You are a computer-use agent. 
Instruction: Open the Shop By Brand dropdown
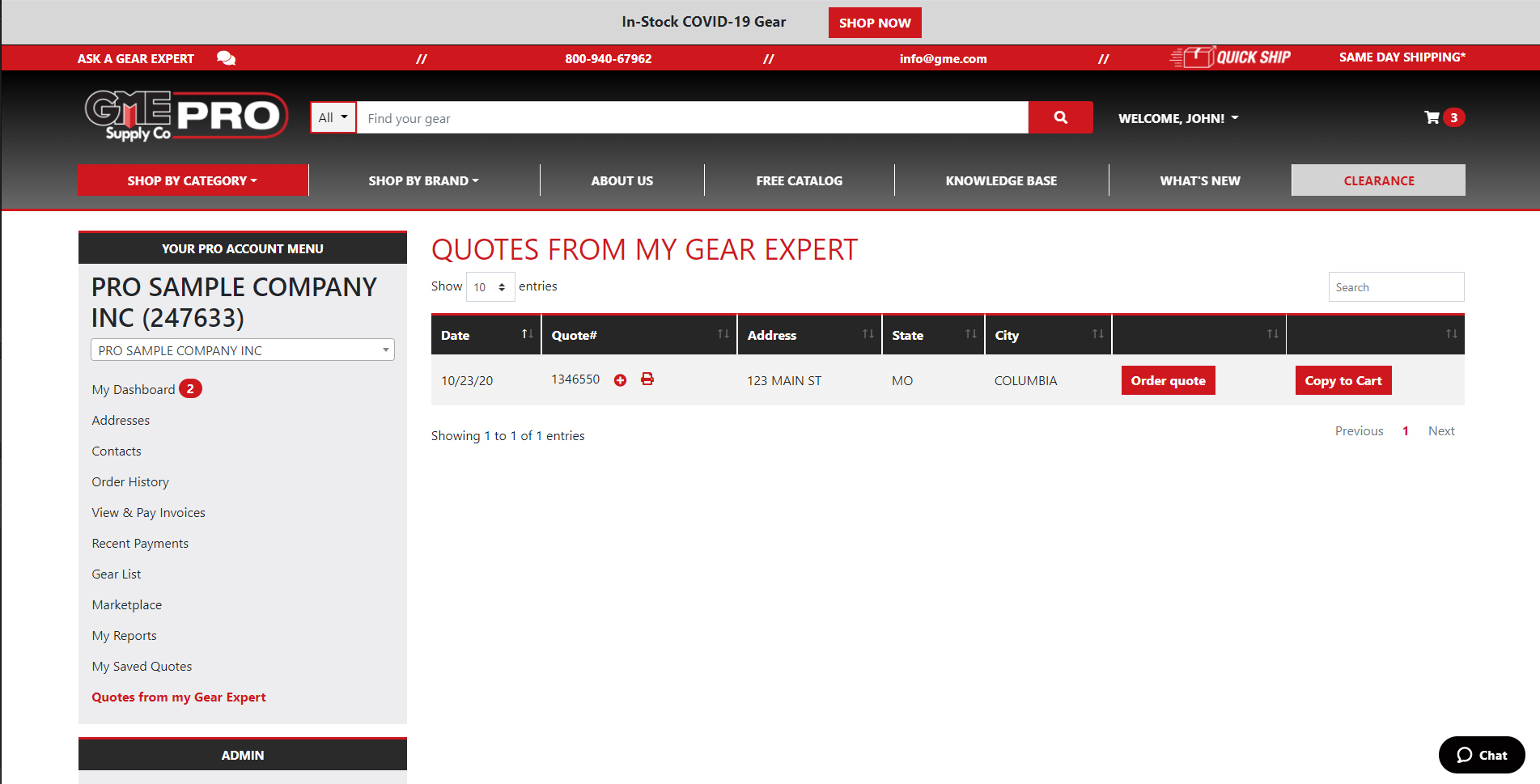423,180
